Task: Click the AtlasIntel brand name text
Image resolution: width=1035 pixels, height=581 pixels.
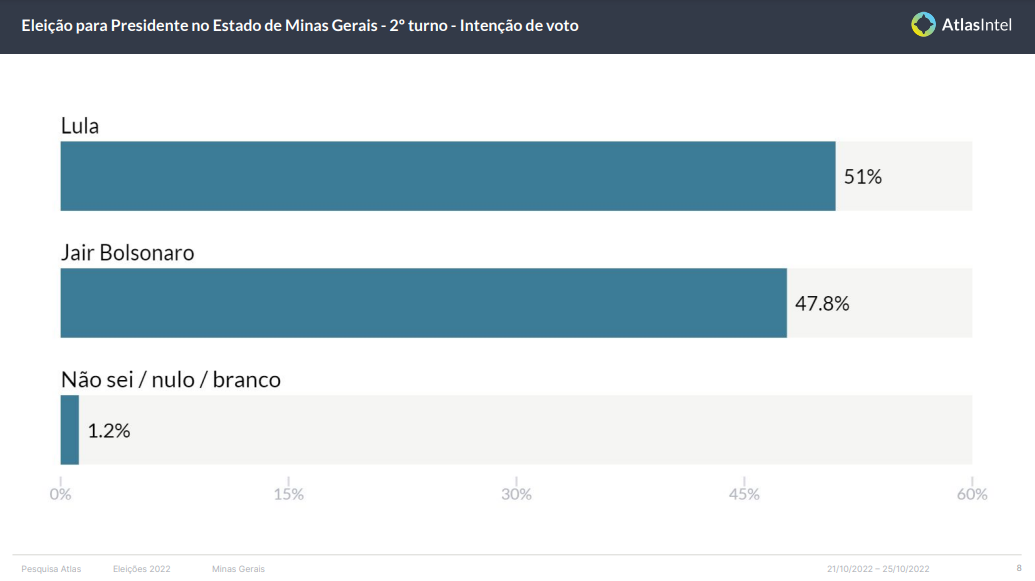Action: [976, 25]
